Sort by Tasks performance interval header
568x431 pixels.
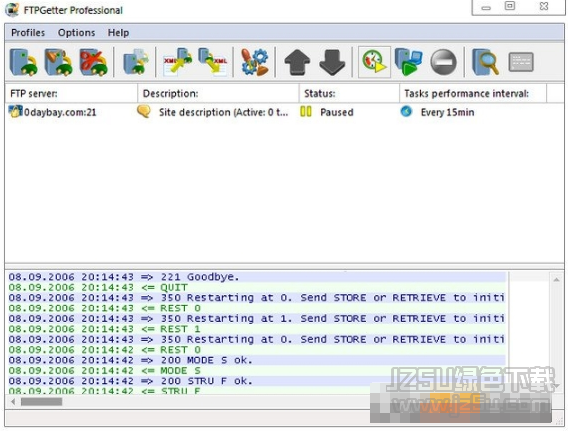[x=473, y=93]
